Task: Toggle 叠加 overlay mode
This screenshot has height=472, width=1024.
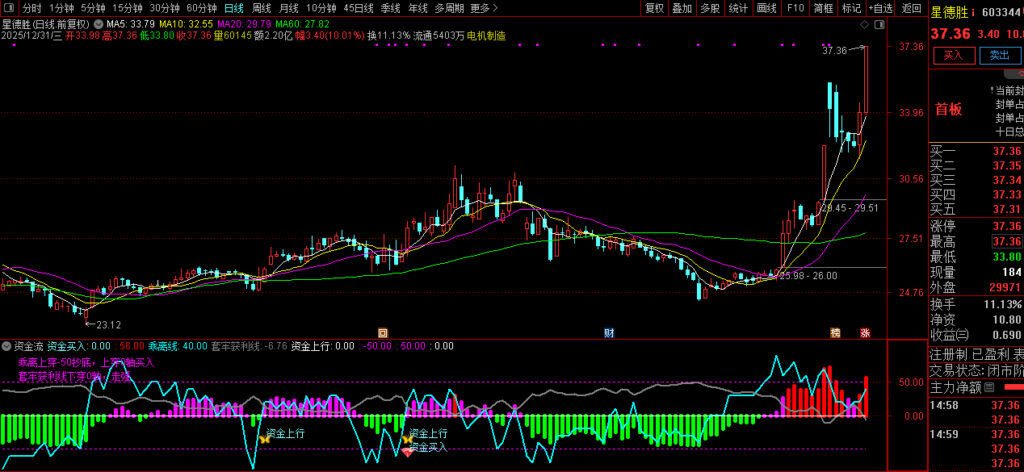Action: (x=681, y=8)
